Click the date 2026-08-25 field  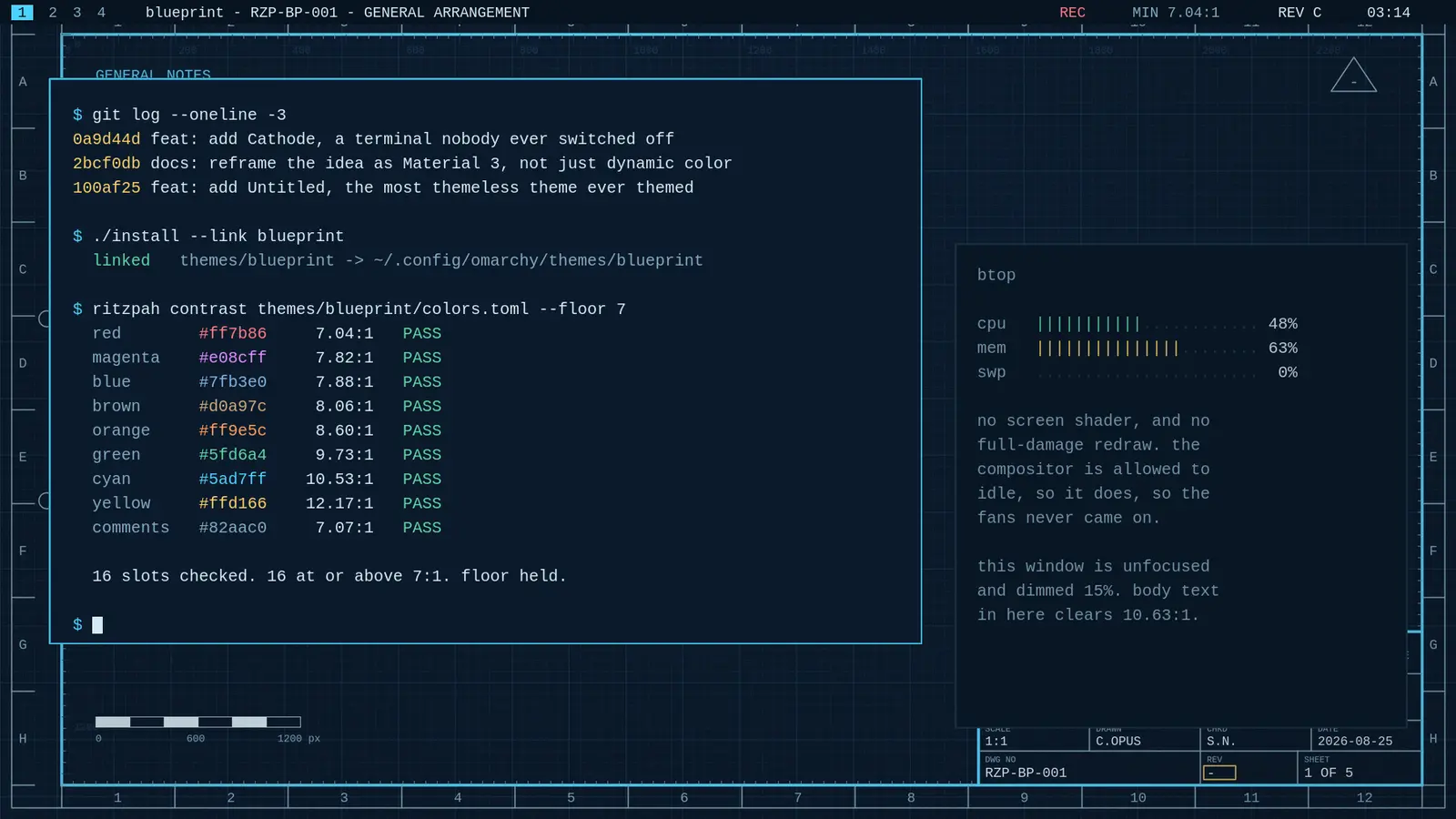(1355, 741)
